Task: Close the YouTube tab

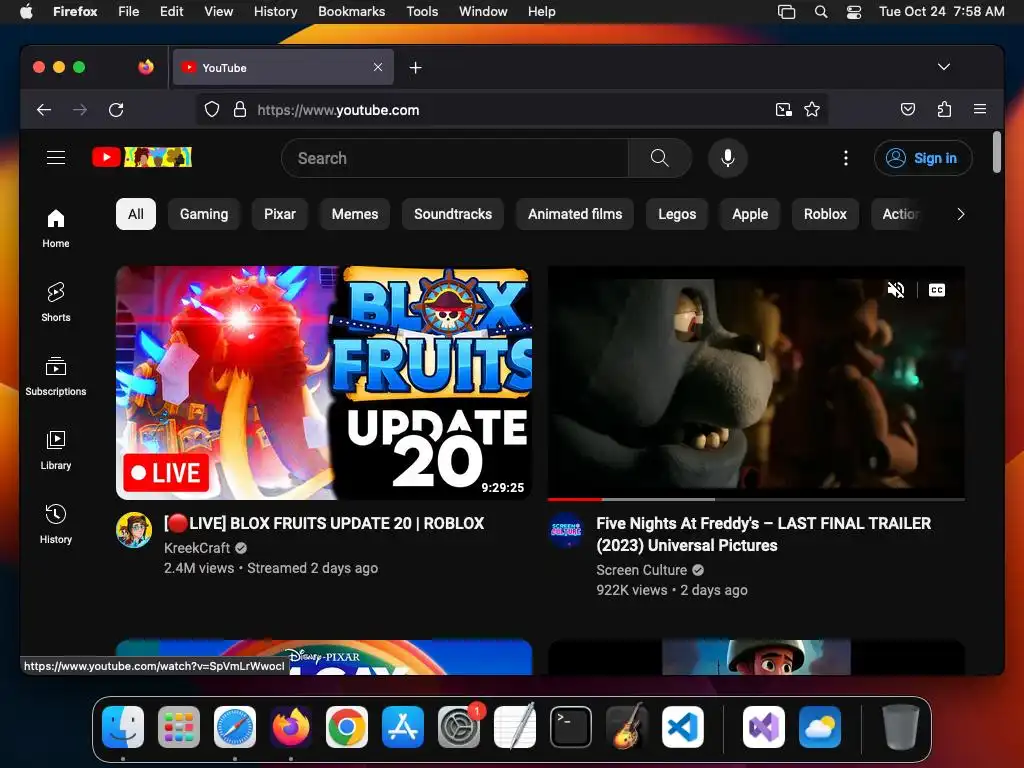Action: pyautogui.click(x=377, y=67)
